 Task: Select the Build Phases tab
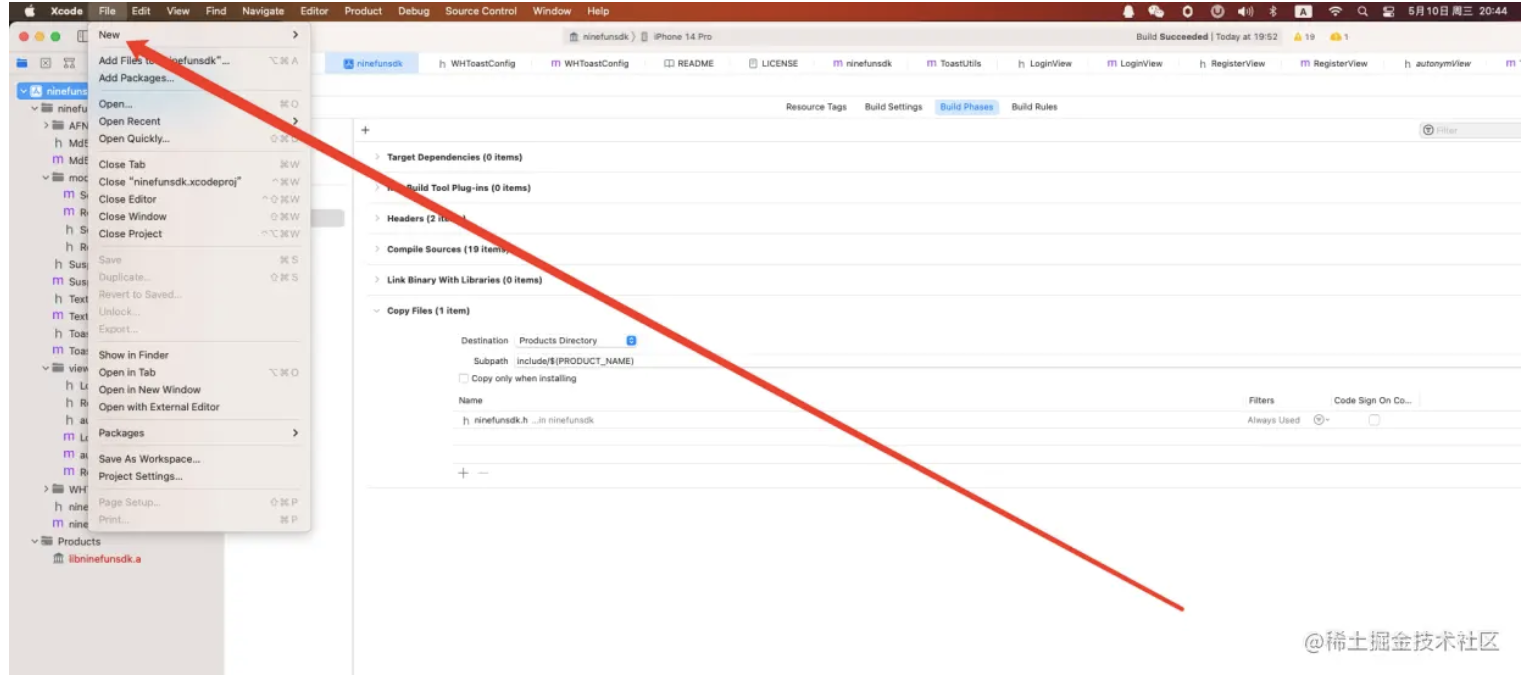[x=966, y=107]
